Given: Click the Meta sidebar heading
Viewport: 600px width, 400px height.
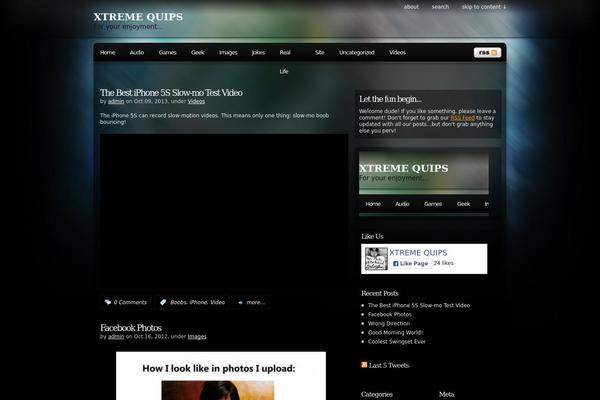Looking at the screenshot, I should [x=447, y=395].
